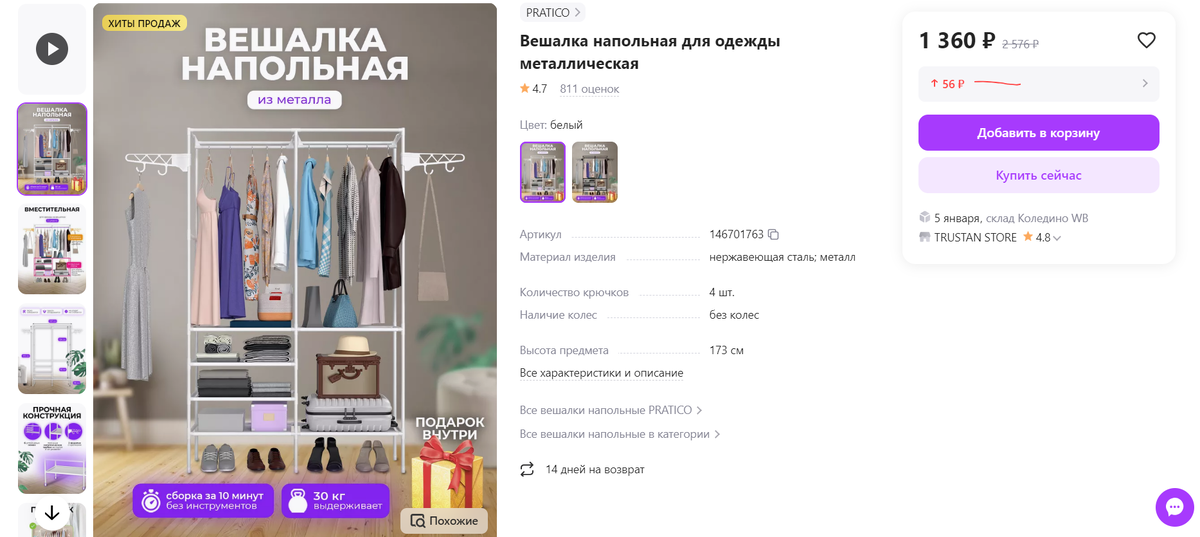Open the 811 оценок reviews link

(589, 89)
